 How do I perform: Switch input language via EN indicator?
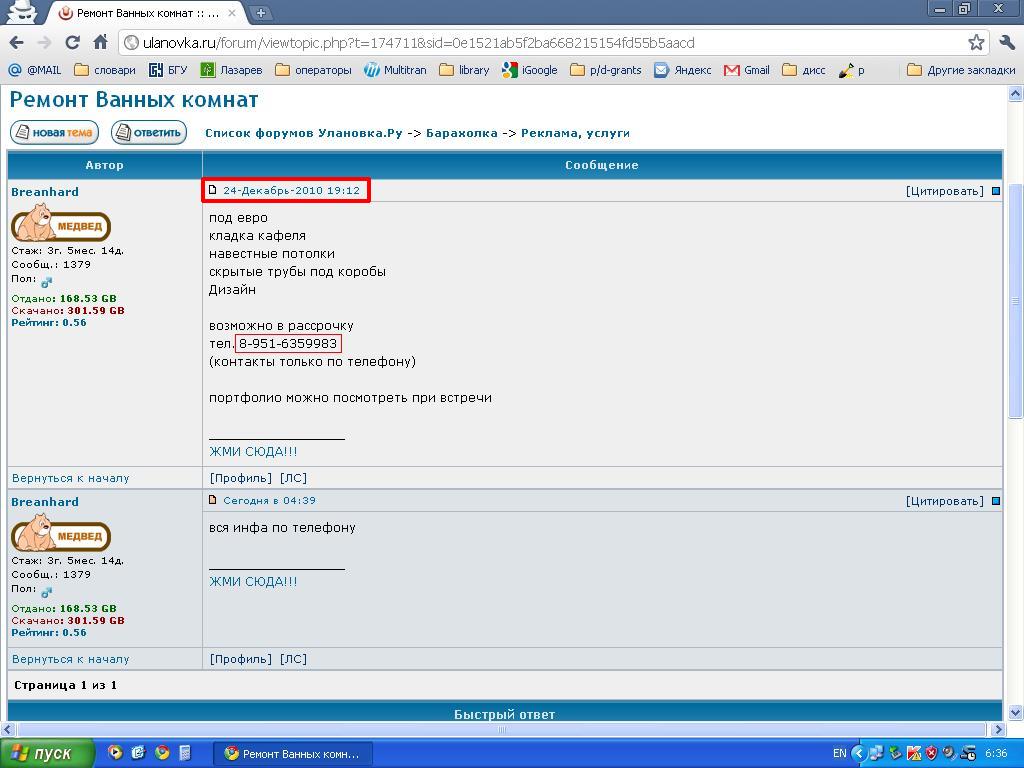pos(839,753)
